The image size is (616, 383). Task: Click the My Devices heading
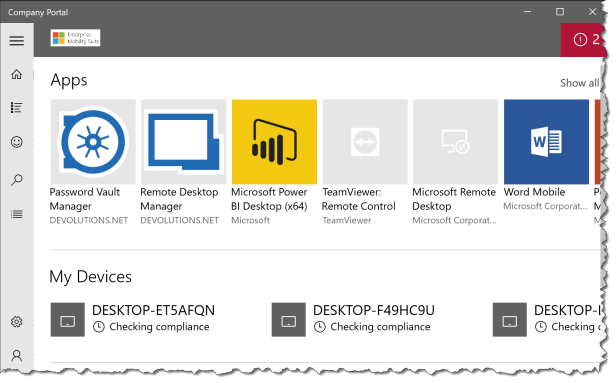[x=90, y=277]
